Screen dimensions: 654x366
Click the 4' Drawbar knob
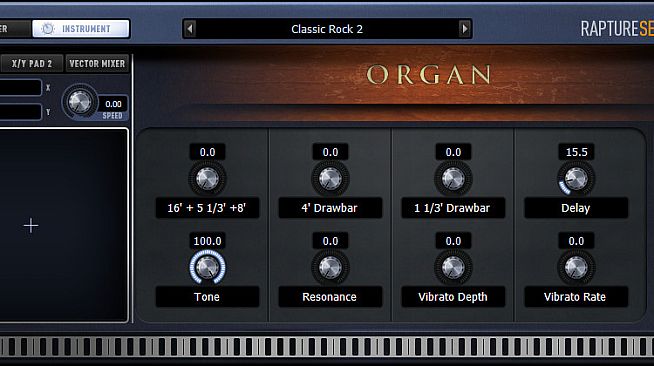click(330, 179)
